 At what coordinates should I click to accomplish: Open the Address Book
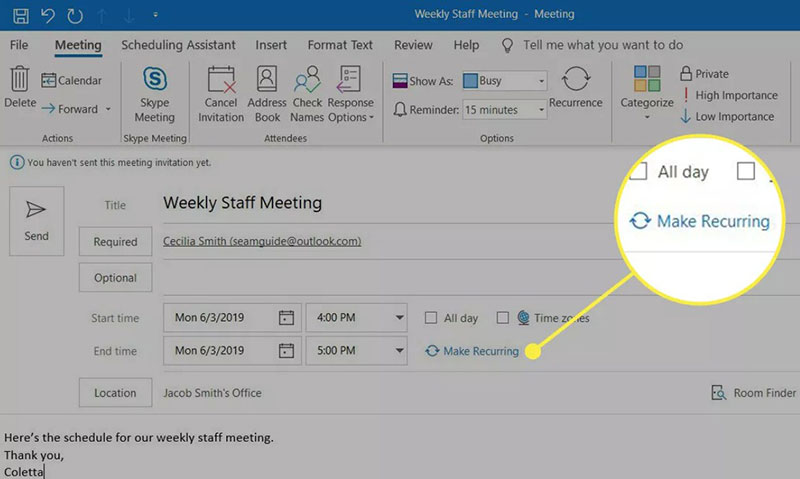click(x=267, y=95)
